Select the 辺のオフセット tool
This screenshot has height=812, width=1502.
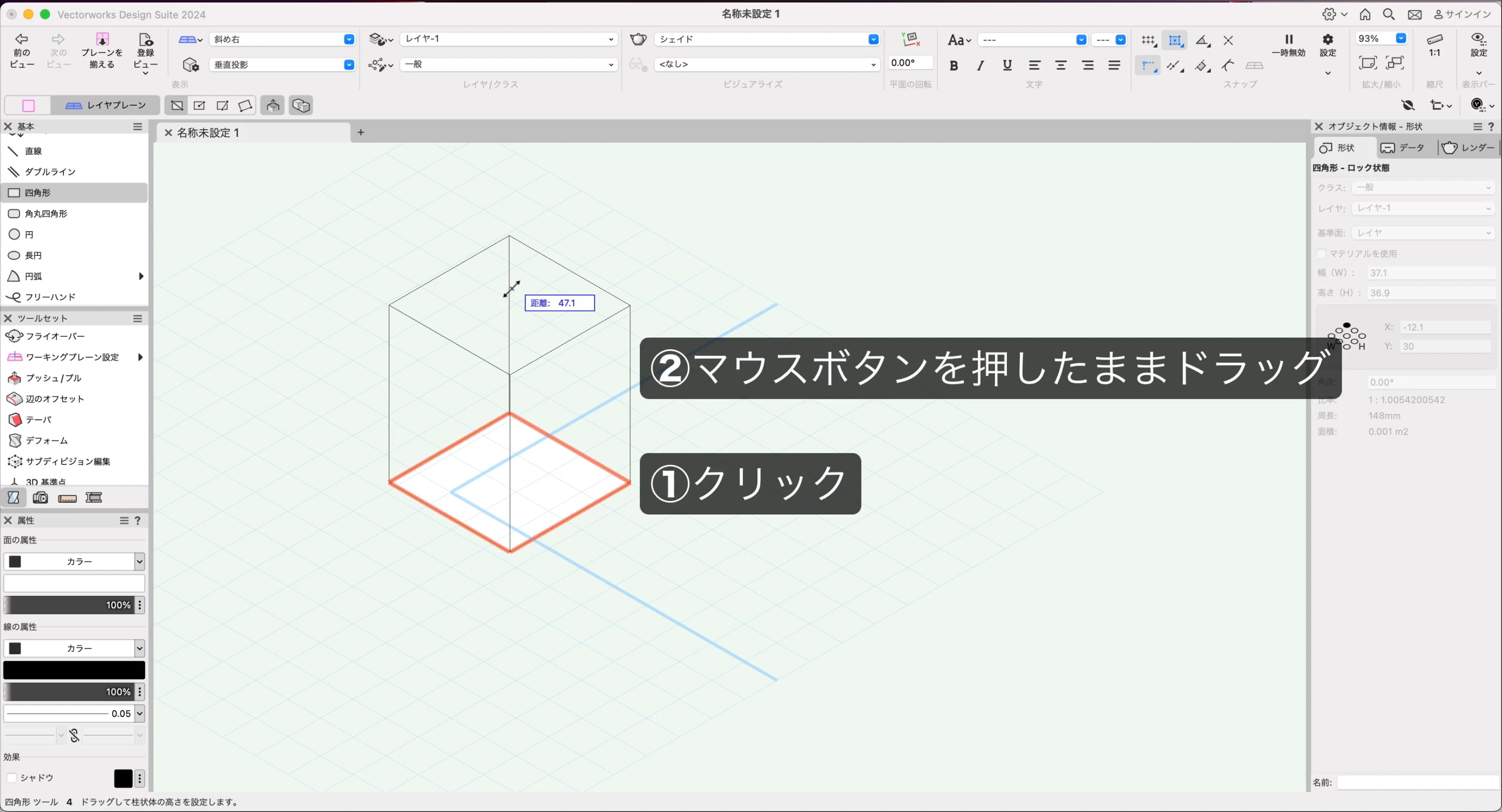tap(74, 399)
